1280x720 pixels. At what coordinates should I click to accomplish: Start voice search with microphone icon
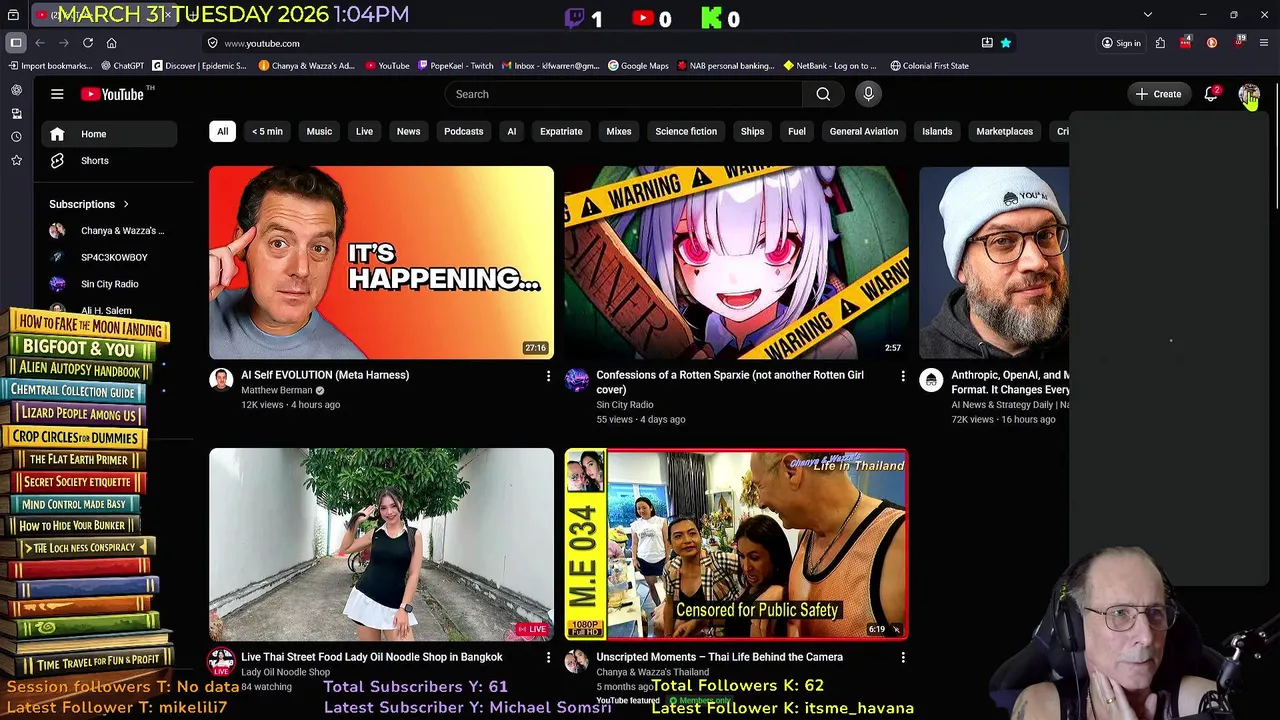868,94
